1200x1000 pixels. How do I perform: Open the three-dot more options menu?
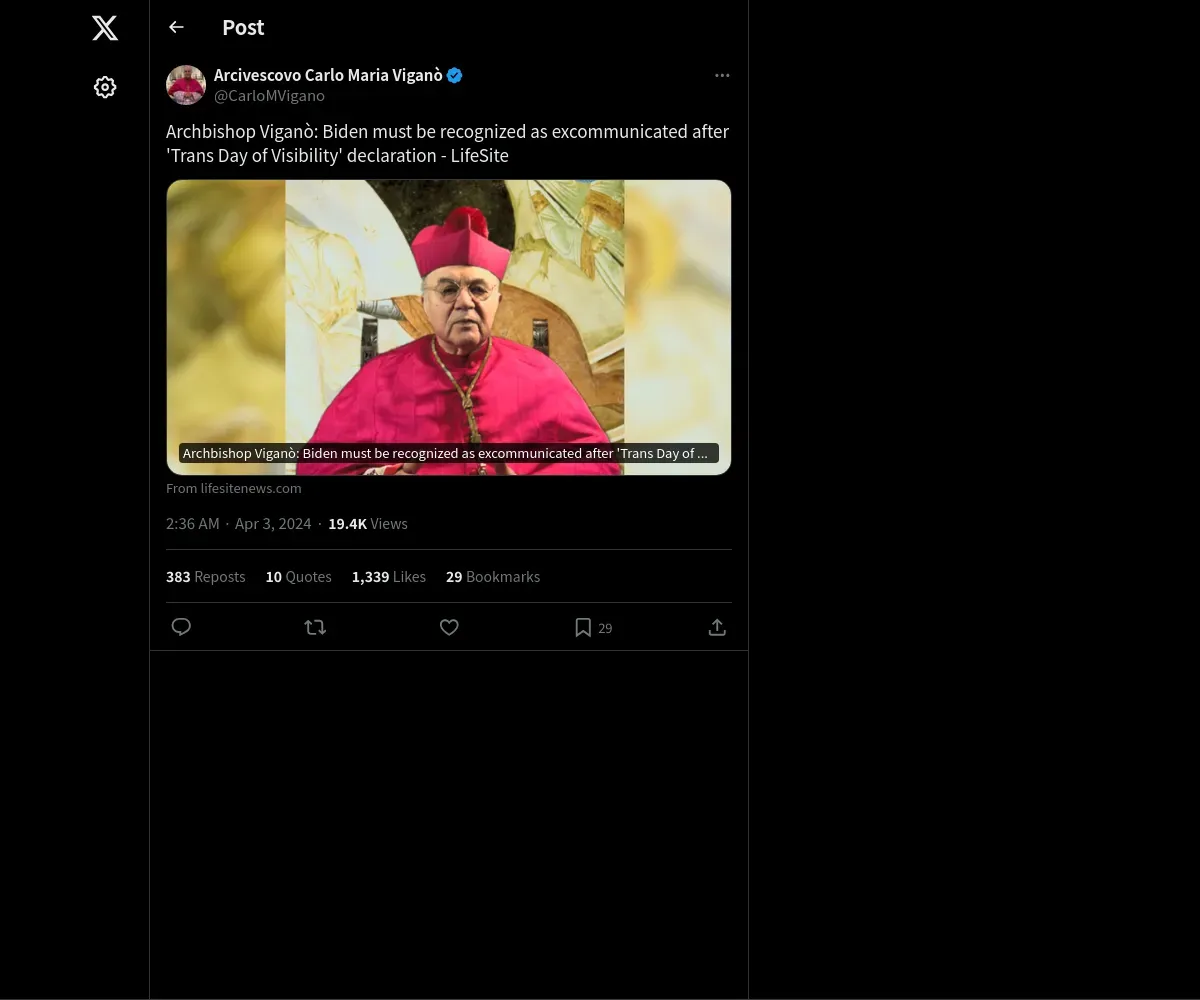pos(722,75)
